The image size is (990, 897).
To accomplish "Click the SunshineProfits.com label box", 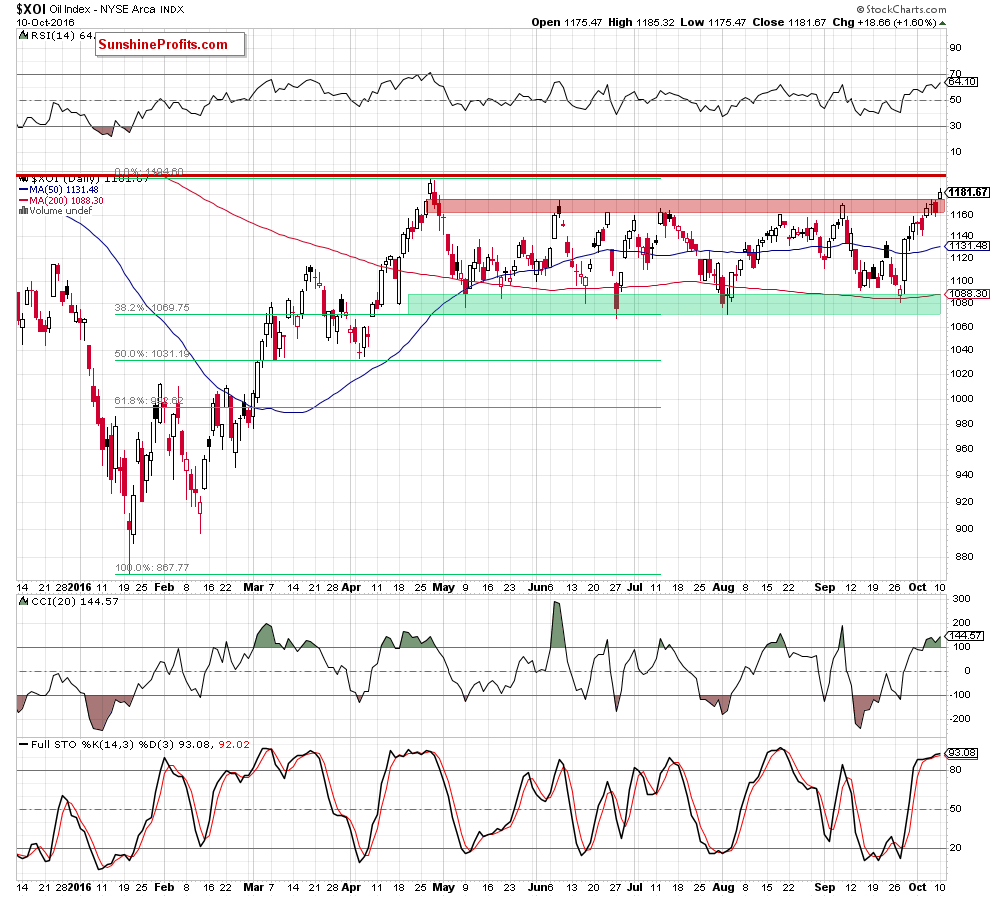I will [170, 45].
